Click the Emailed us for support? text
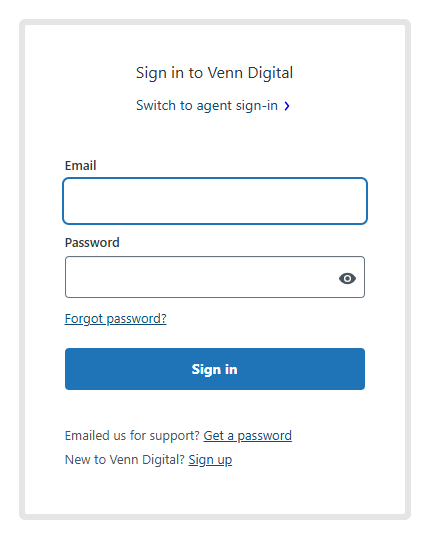The image size is (438, 540). (x=132, y=436)
